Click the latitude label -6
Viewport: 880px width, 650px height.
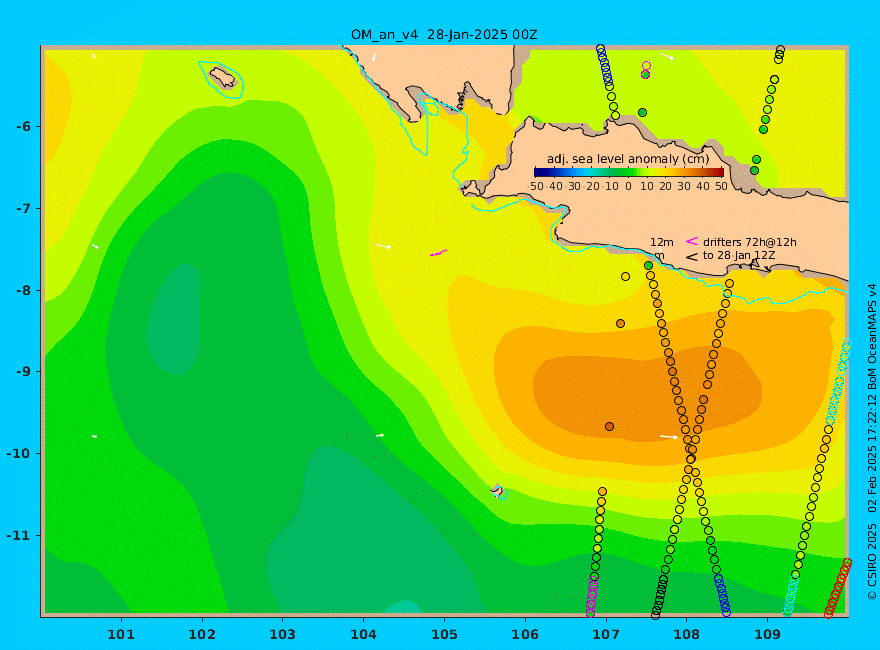click(x=24, y=127)
